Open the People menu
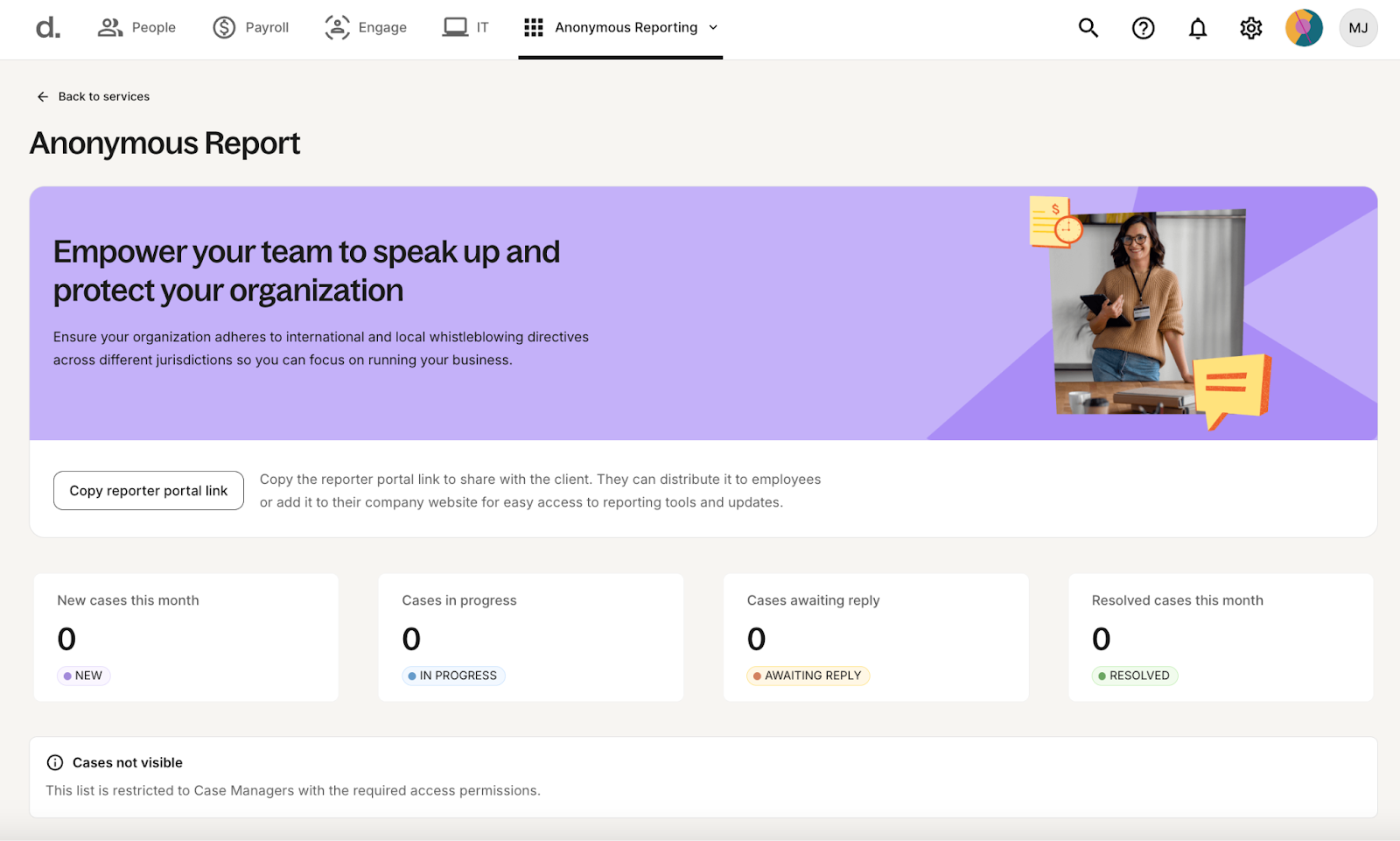 click(x=136, y=28)
